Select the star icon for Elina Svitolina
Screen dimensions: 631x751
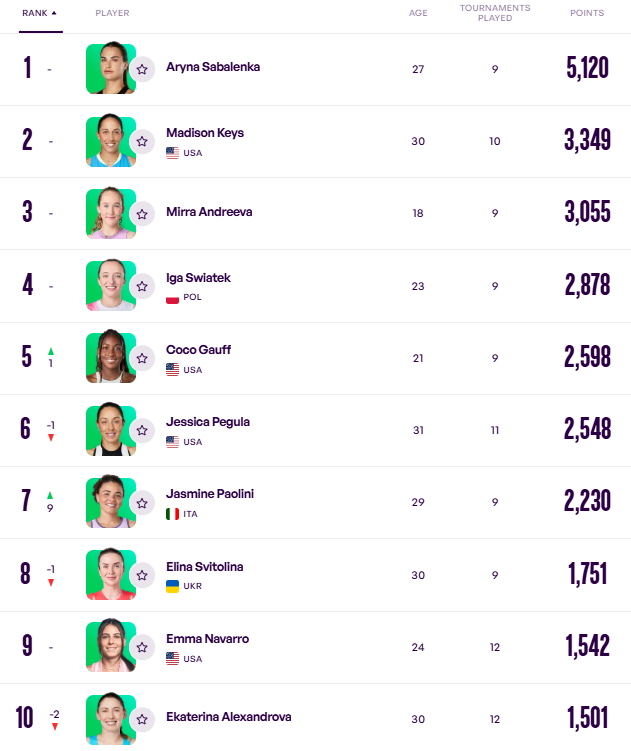point(142,575)
